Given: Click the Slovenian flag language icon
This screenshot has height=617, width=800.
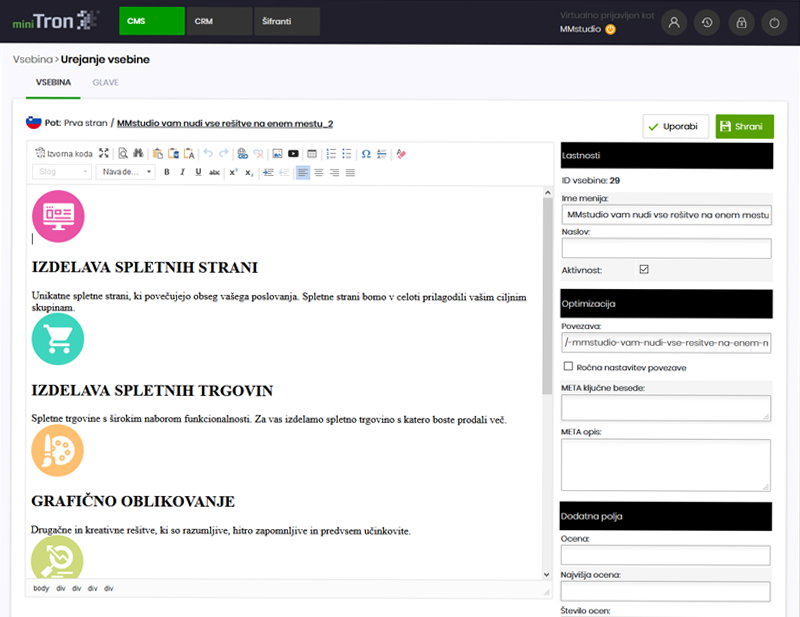Looking at the screenshot, I should coord(34,122).
